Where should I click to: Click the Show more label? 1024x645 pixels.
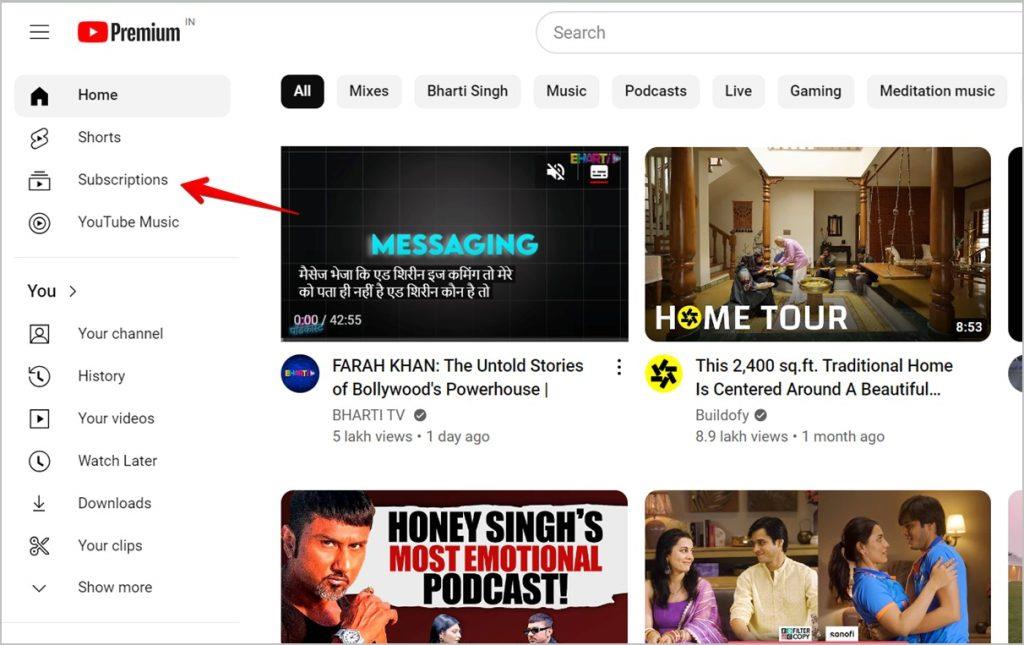[x=115, y=588]
